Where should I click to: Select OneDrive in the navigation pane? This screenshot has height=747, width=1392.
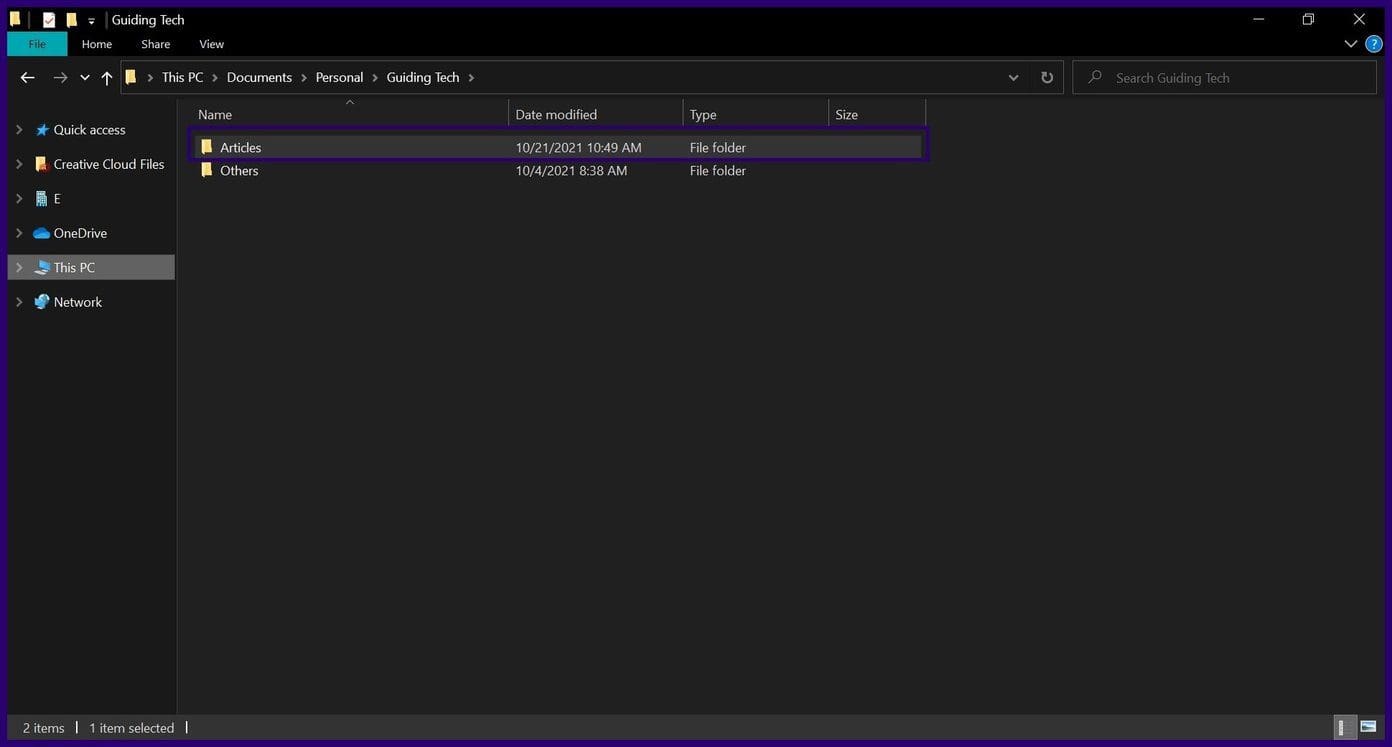tap(80, 233)
